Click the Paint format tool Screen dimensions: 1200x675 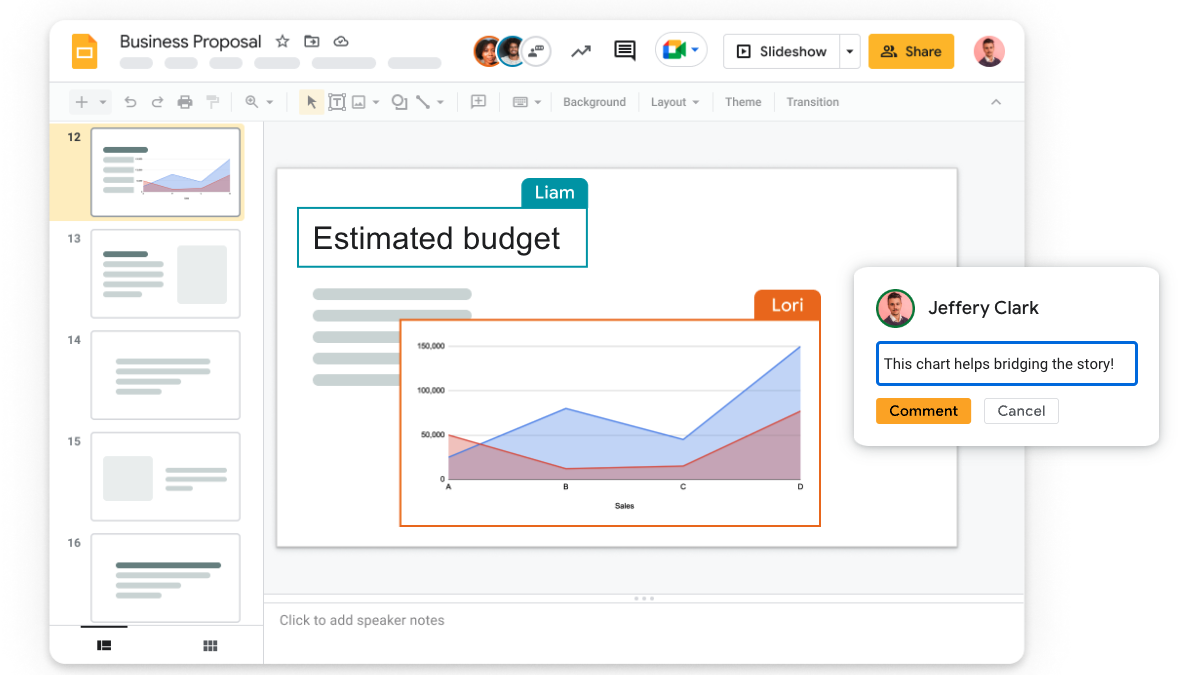pos(212,101)
